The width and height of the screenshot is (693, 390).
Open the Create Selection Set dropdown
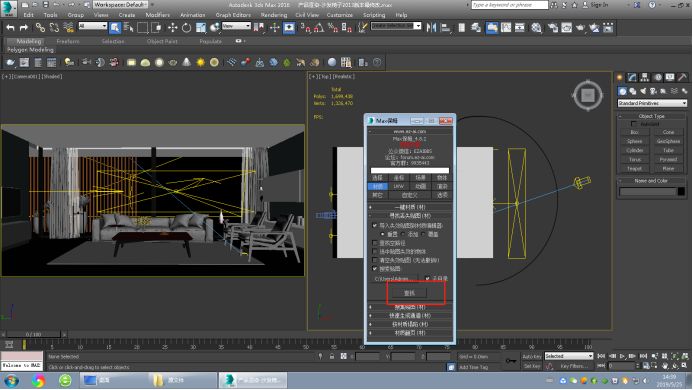coord(396,26)
